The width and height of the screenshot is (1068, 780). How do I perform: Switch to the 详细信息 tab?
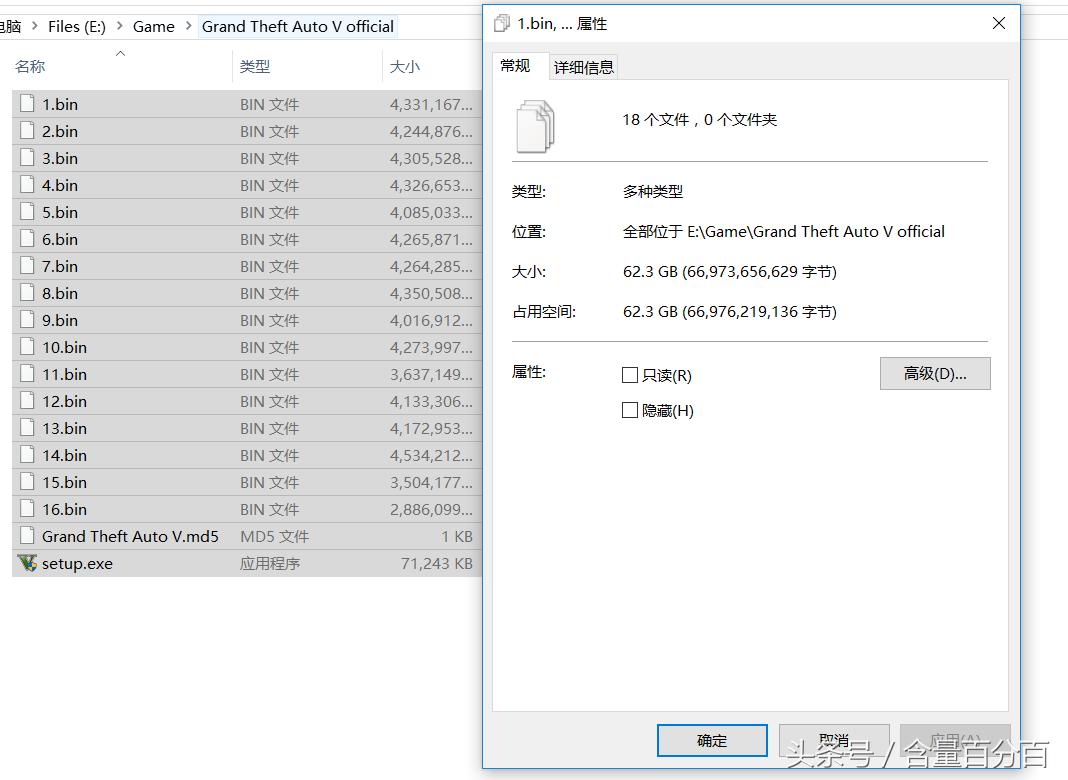[x=584, y=67]
